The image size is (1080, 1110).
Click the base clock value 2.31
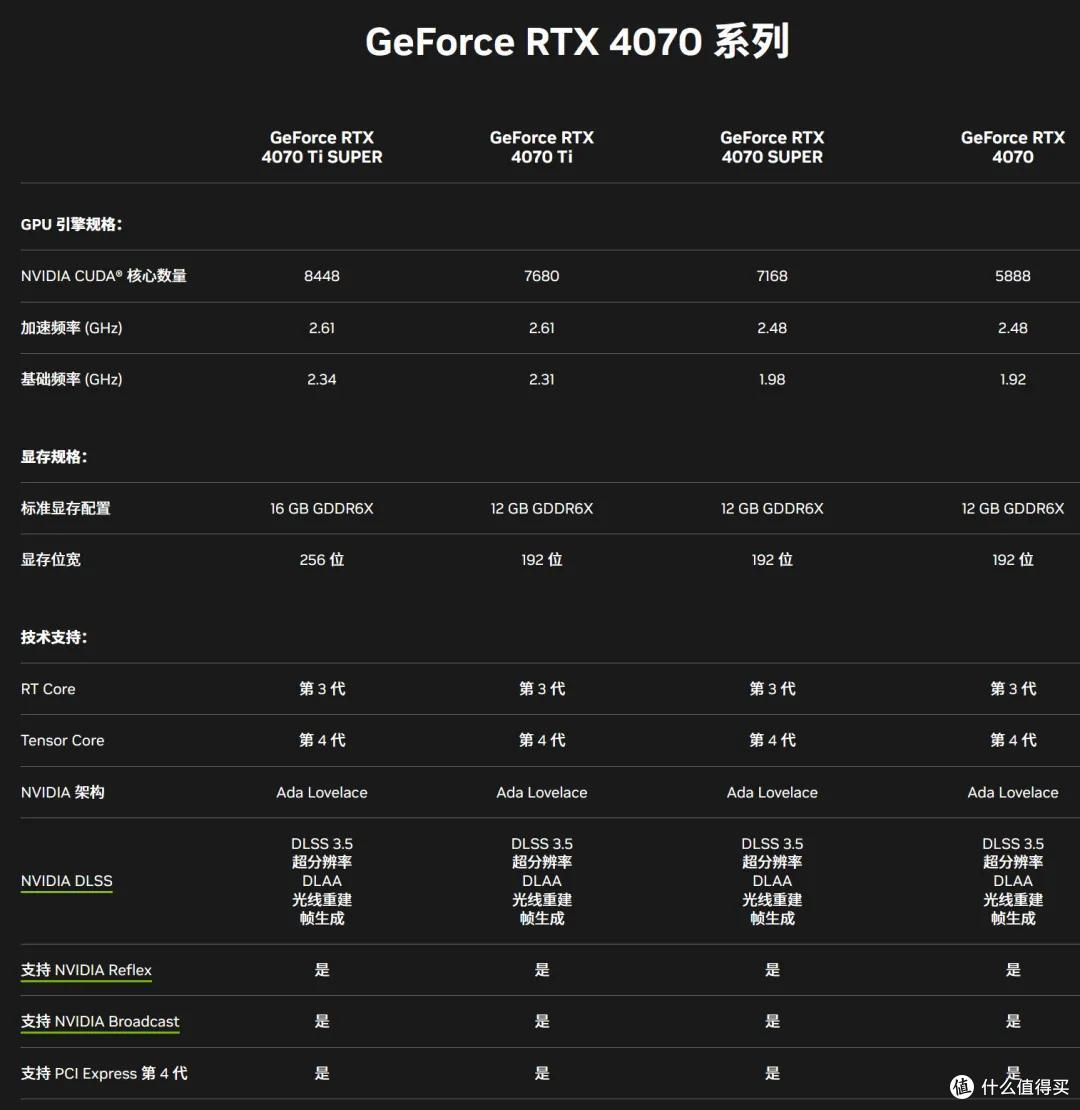tap(542, 379)
